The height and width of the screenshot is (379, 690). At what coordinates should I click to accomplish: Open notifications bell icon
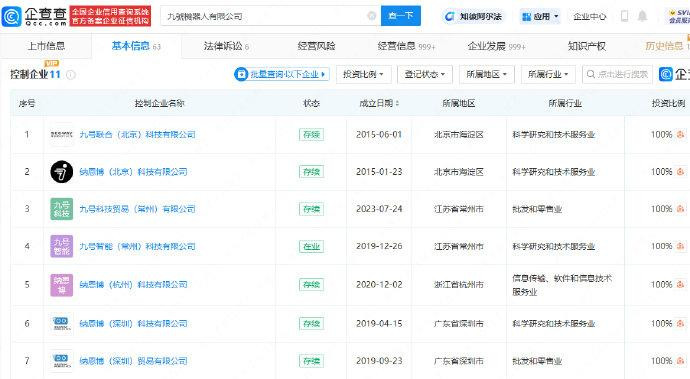(642, 16)
